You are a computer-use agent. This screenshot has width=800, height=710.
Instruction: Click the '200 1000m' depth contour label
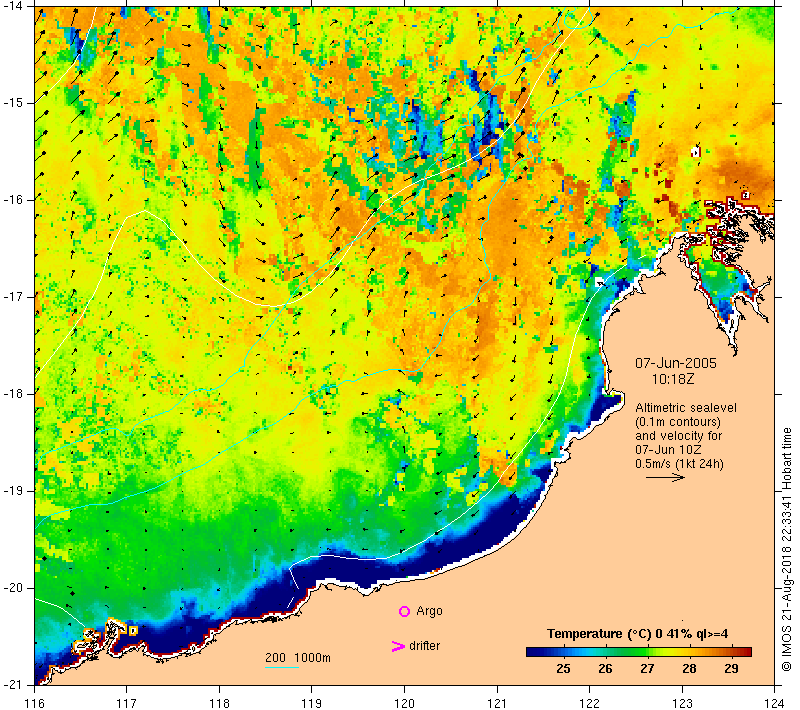[297, 658]
